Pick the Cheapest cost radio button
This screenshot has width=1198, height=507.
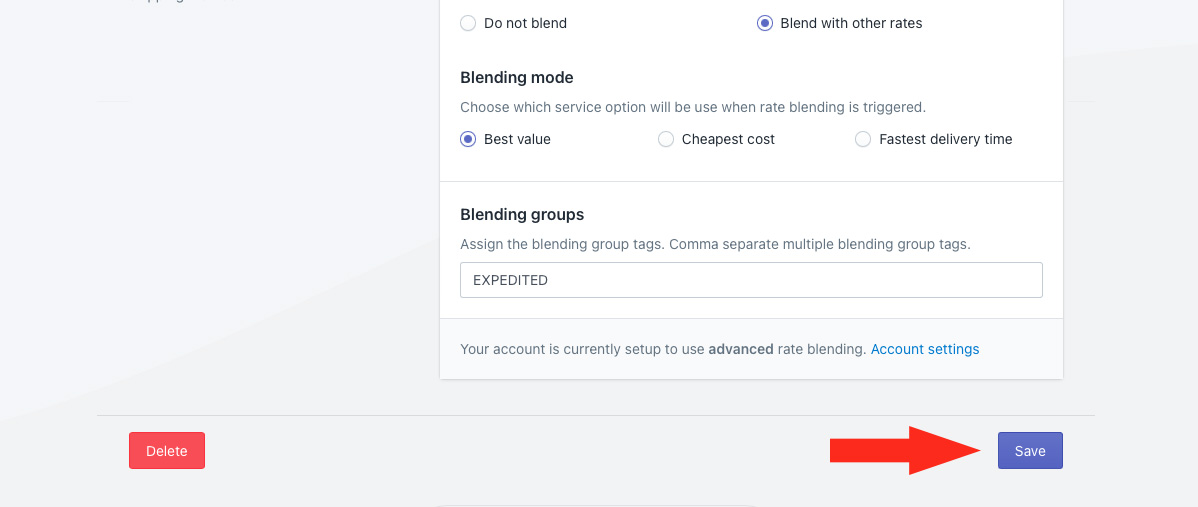[666, 139]
